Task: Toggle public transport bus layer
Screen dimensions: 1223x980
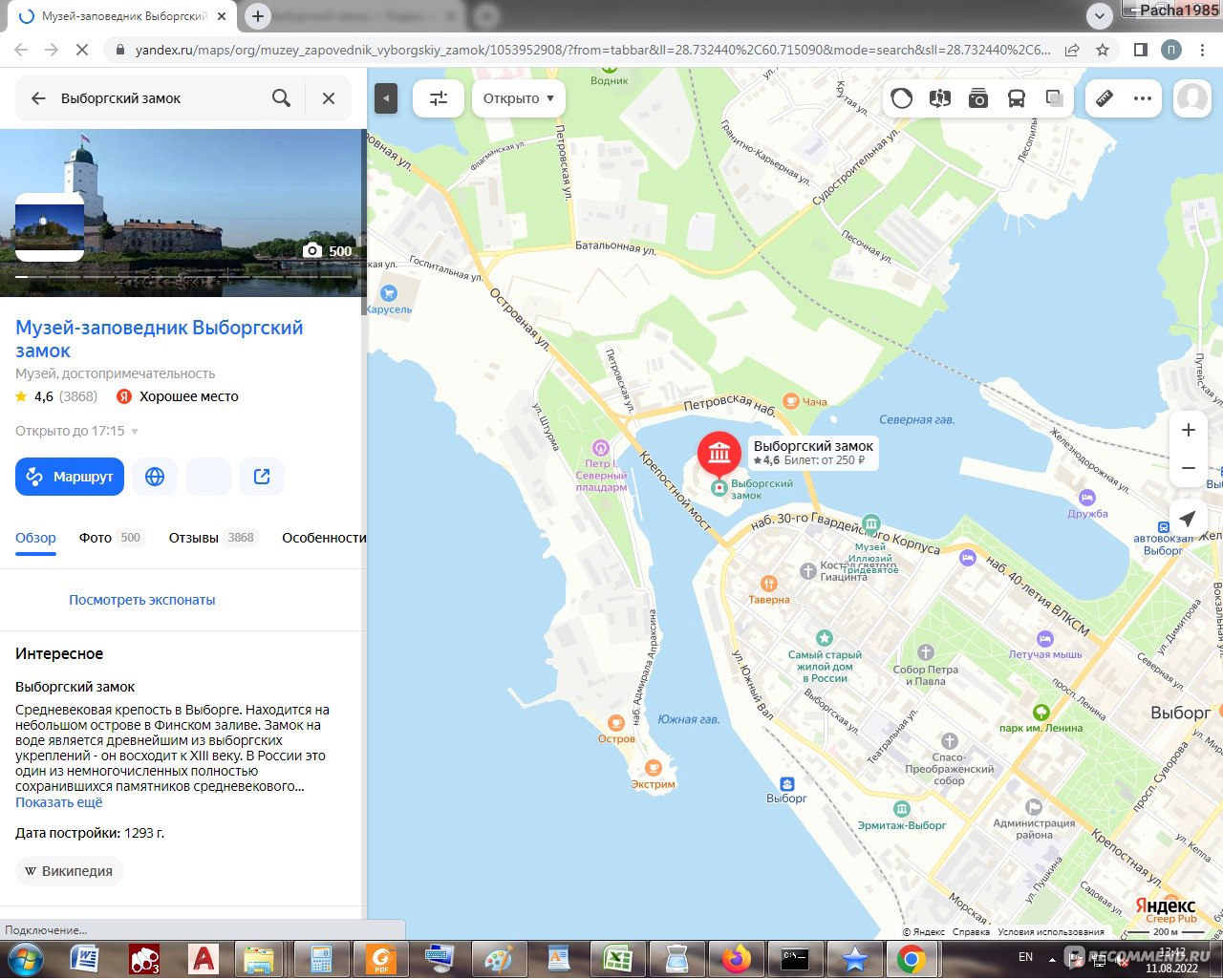Action: pyautogui.click(x=1017, y=98)
